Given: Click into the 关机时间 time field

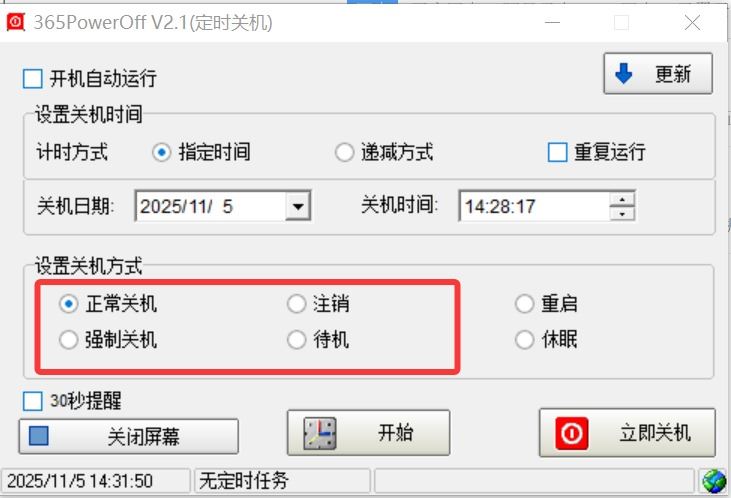Looking at the screenshot, I should 535,206.
